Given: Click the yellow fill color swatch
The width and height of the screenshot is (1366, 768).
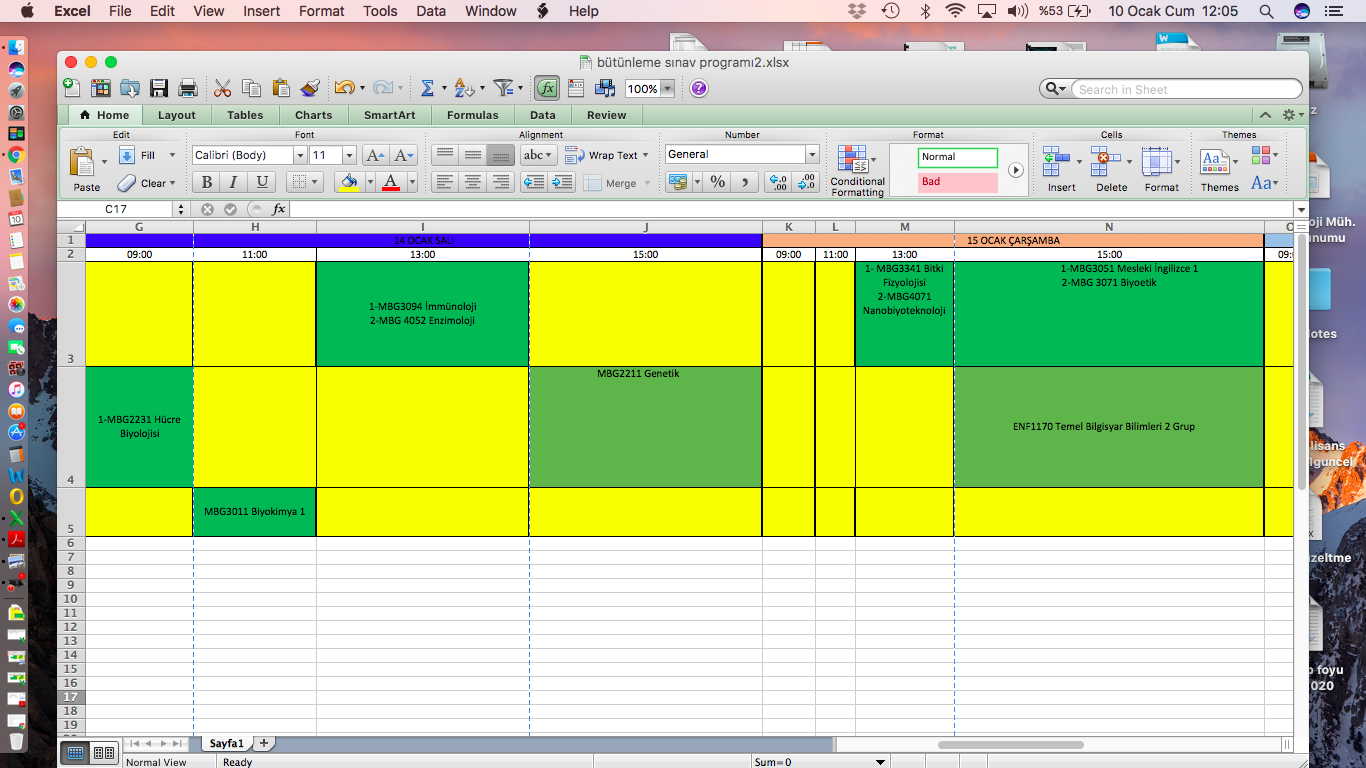Looking at the screenshot, I should [349, 182].
